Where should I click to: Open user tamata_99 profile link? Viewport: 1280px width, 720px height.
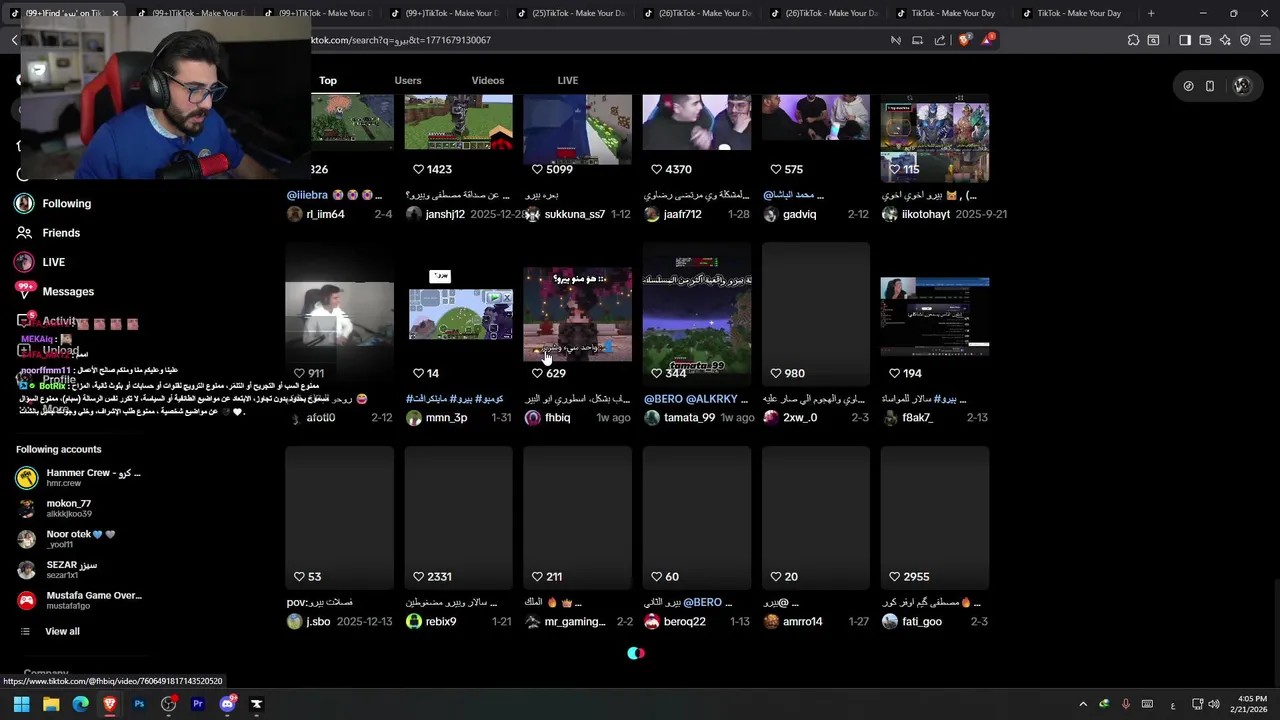coord(689,417)
